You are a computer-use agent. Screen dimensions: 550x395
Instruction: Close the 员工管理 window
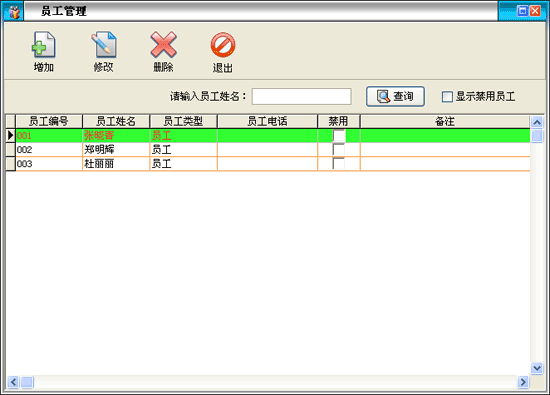535,11
